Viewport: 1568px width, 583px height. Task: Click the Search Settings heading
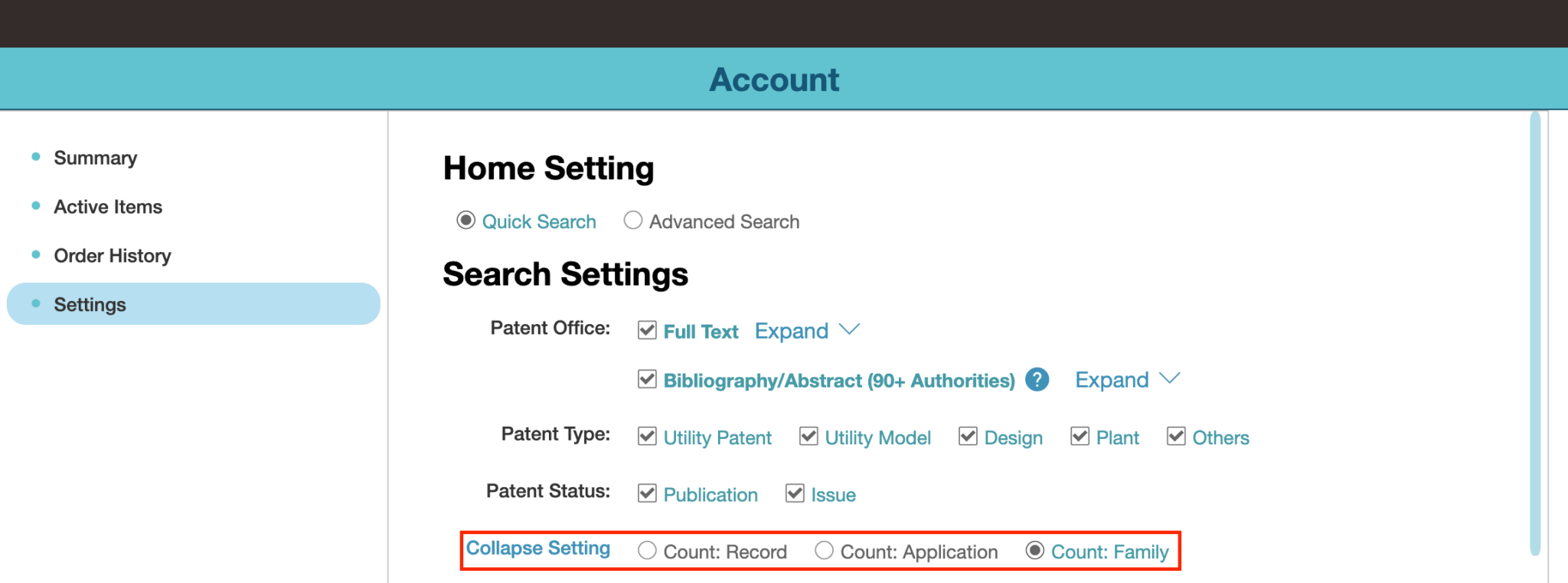tap(565, 274)
